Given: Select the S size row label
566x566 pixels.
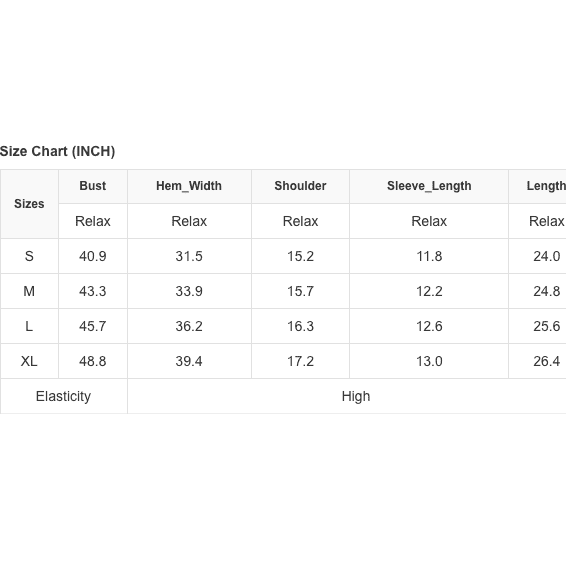Looking at the screenshot, I should 29,256.
